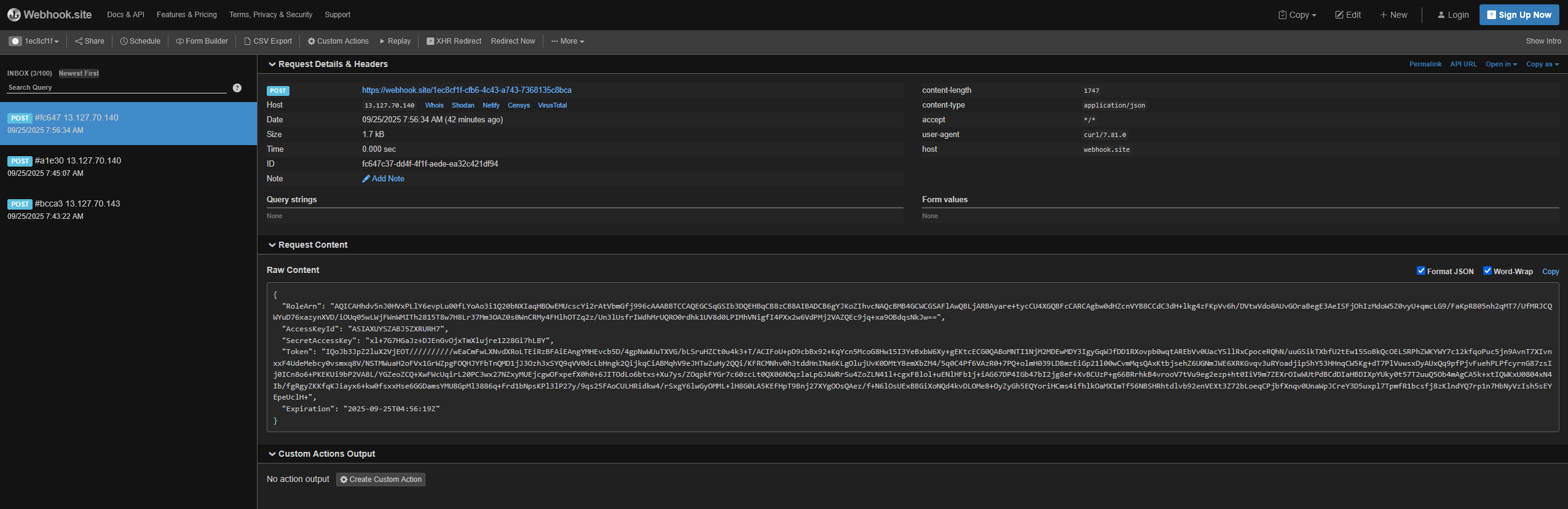The image size is (1568, 509).
Task: Open the Share toolbar option
Action: click(89, 41)
